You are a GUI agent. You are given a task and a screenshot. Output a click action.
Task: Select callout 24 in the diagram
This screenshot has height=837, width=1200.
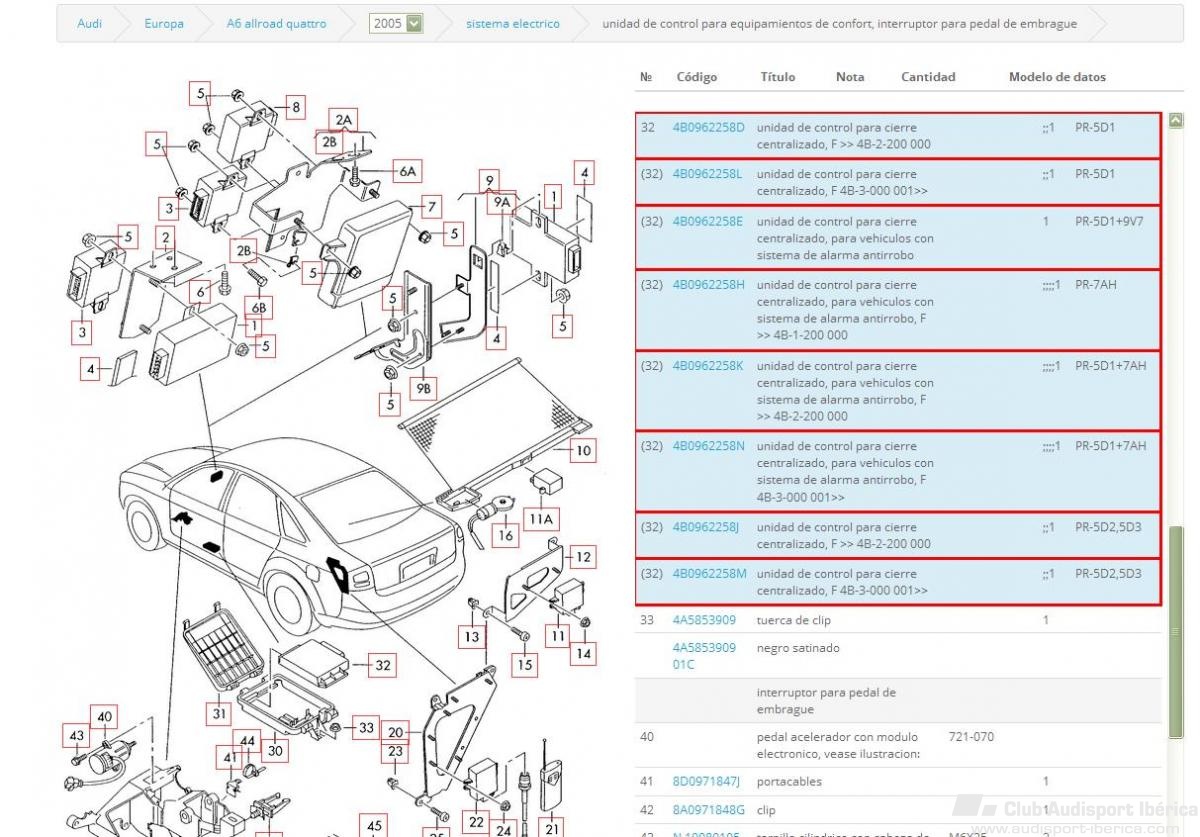point(504,829)
